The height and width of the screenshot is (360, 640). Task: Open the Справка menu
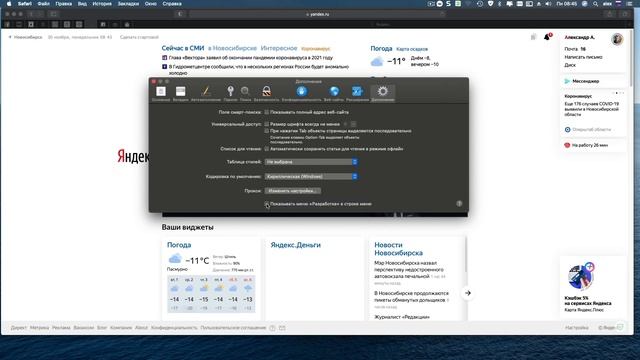pos(172,4)
